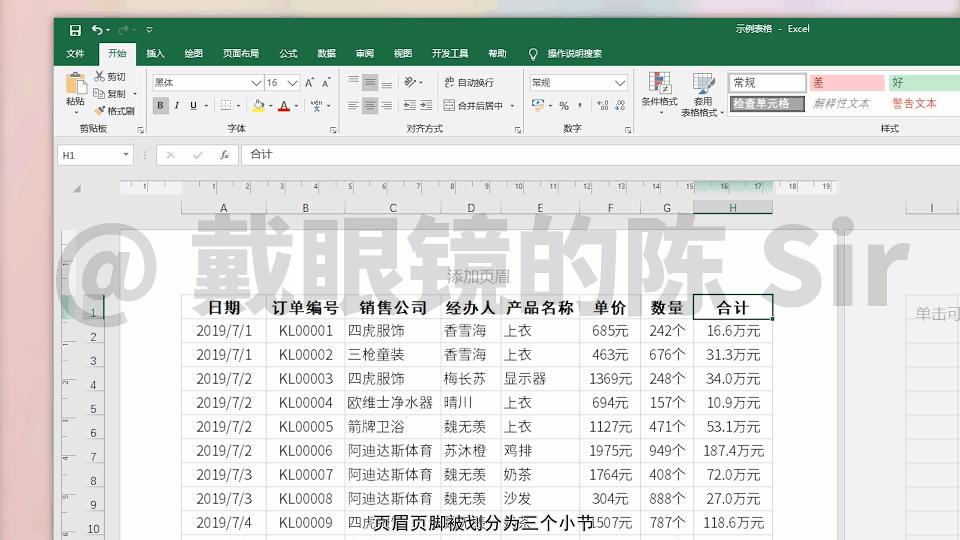
Task: Open the Font Color dropdown arrow
Action: coord(297,106)
